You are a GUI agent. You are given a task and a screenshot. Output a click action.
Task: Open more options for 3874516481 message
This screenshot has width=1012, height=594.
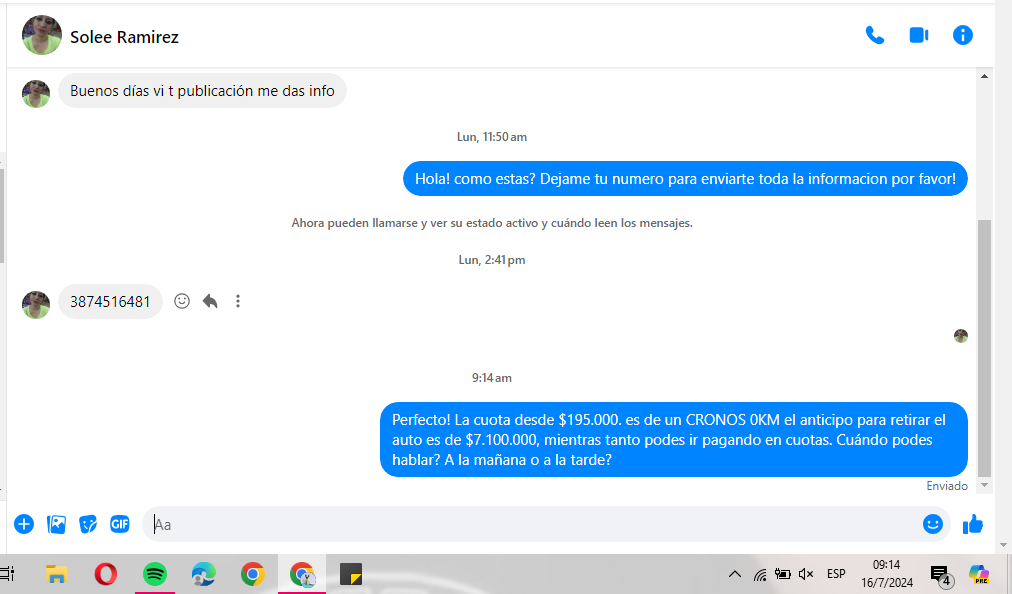(238, 301)
